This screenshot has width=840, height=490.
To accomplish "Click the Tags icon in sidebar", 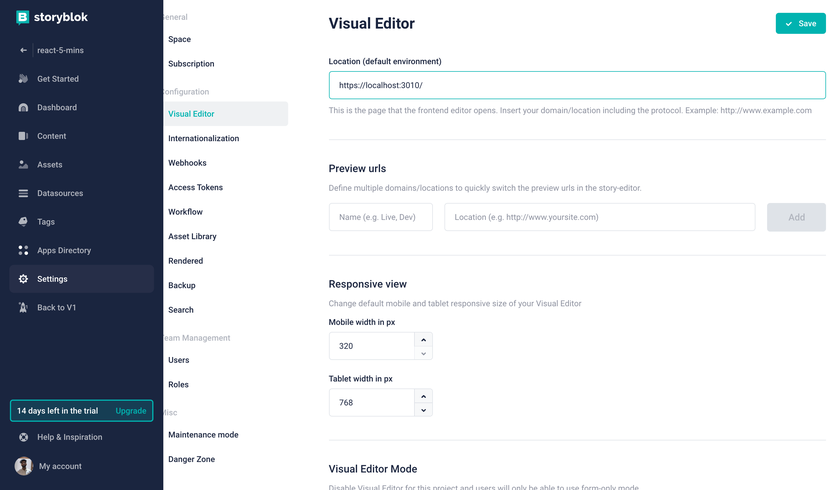I will point(23,222).
